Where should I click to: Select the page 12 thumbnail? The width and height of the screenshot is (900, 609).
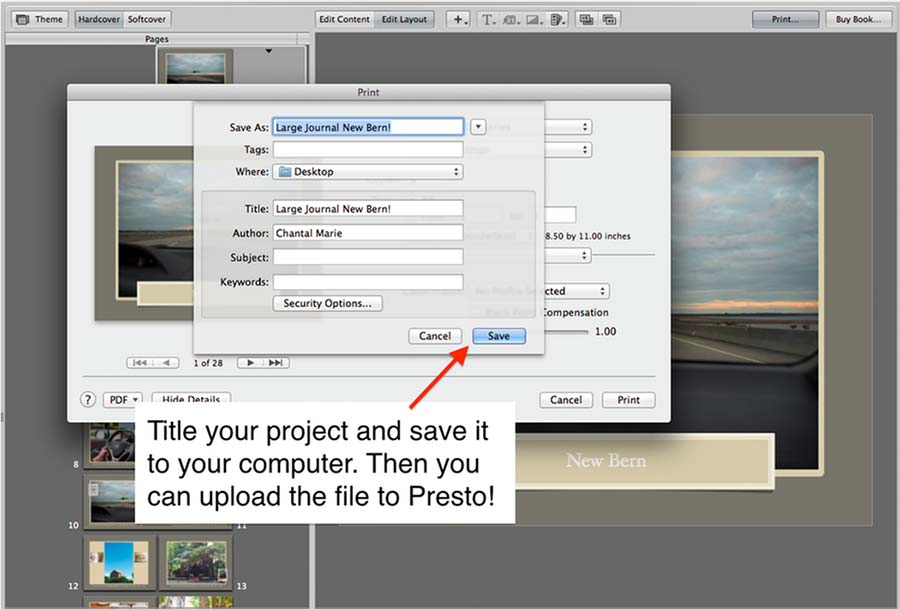tap(118, 561)
